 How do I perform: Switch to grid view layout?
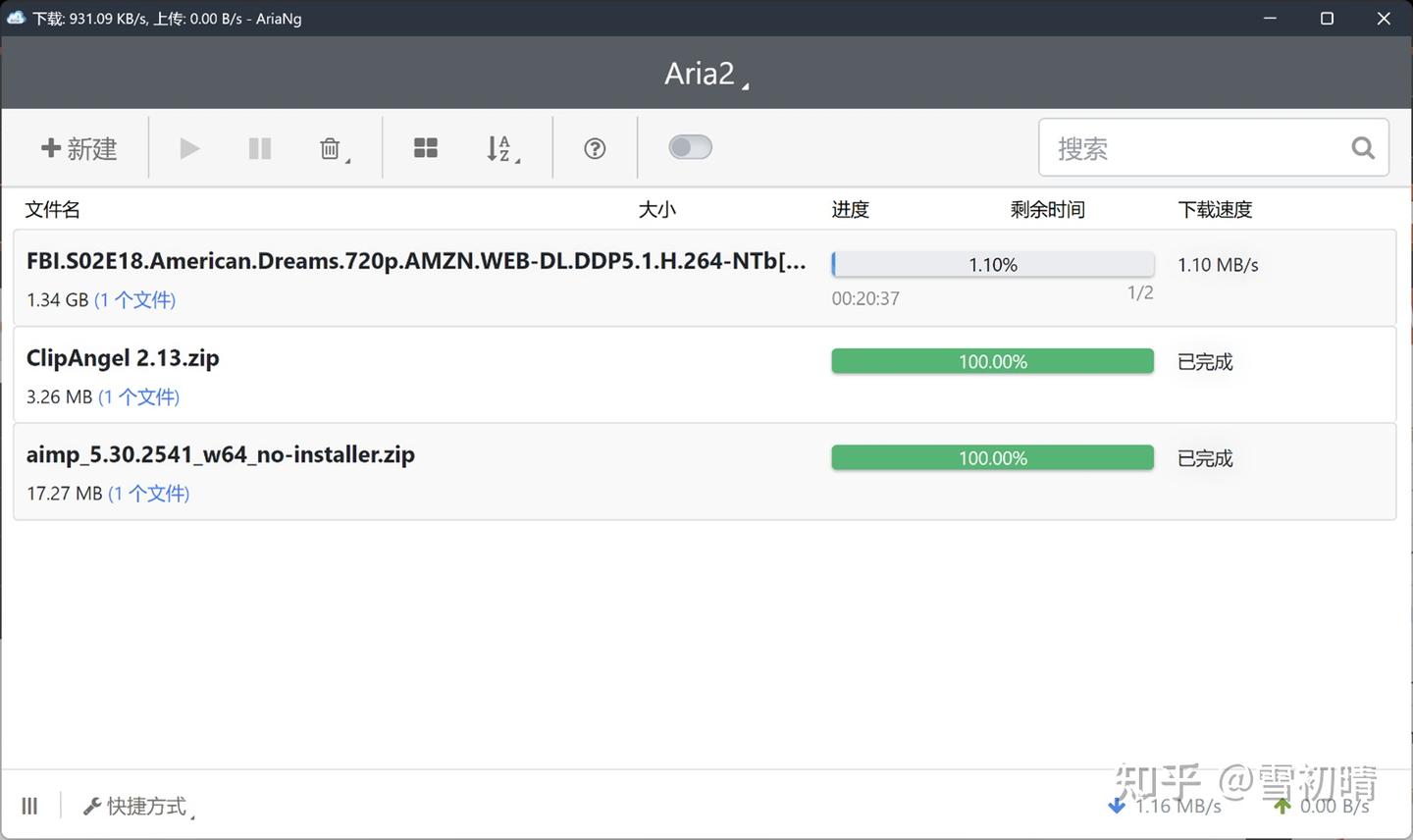point(426,147)
